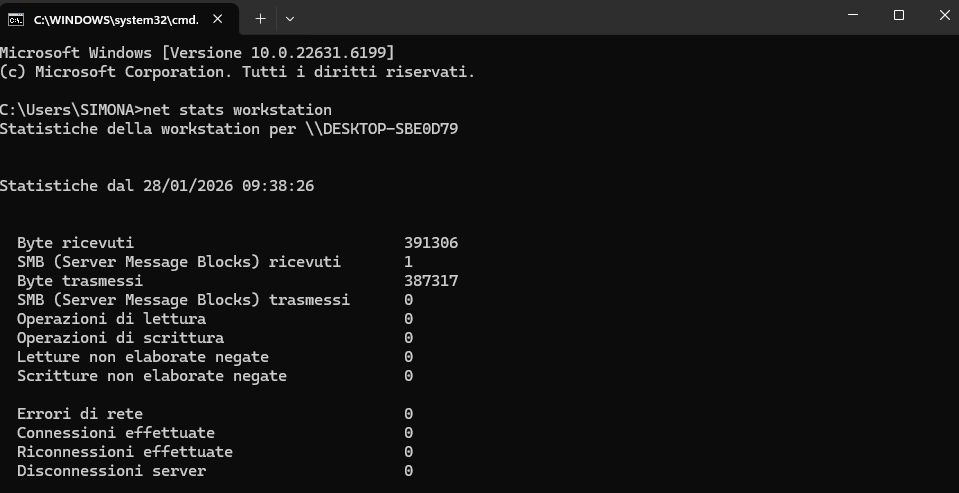The image size is (959, 493).
Task: Click the 'Riconnessioni effettuate' row
Action: click(215, 452)
